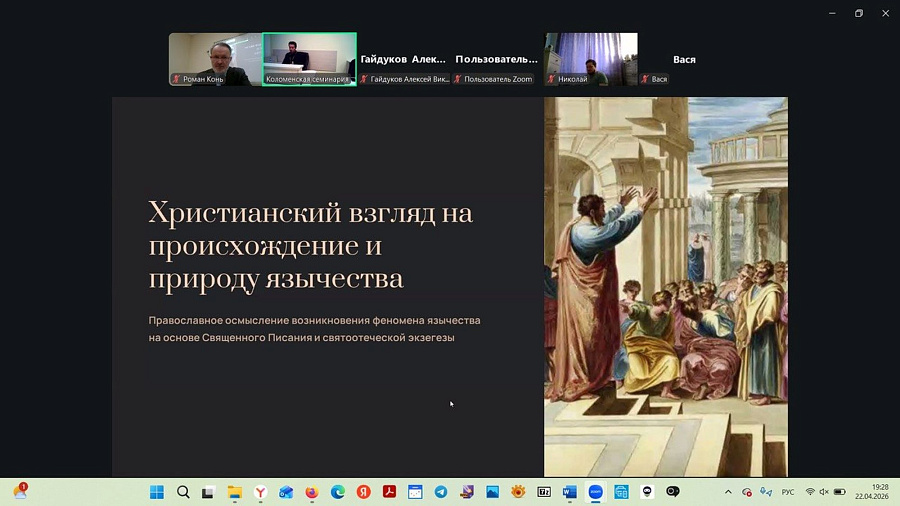Select the Роман Конь video thumbnail

(215, 59)
